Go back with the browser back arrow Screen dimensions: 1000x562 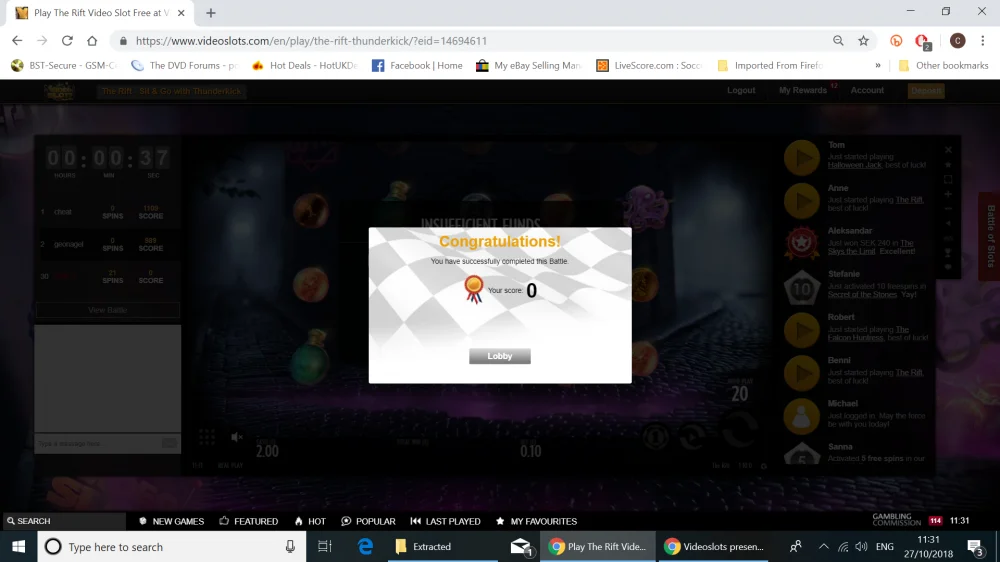pyautogui.click(x=17, y=41)
